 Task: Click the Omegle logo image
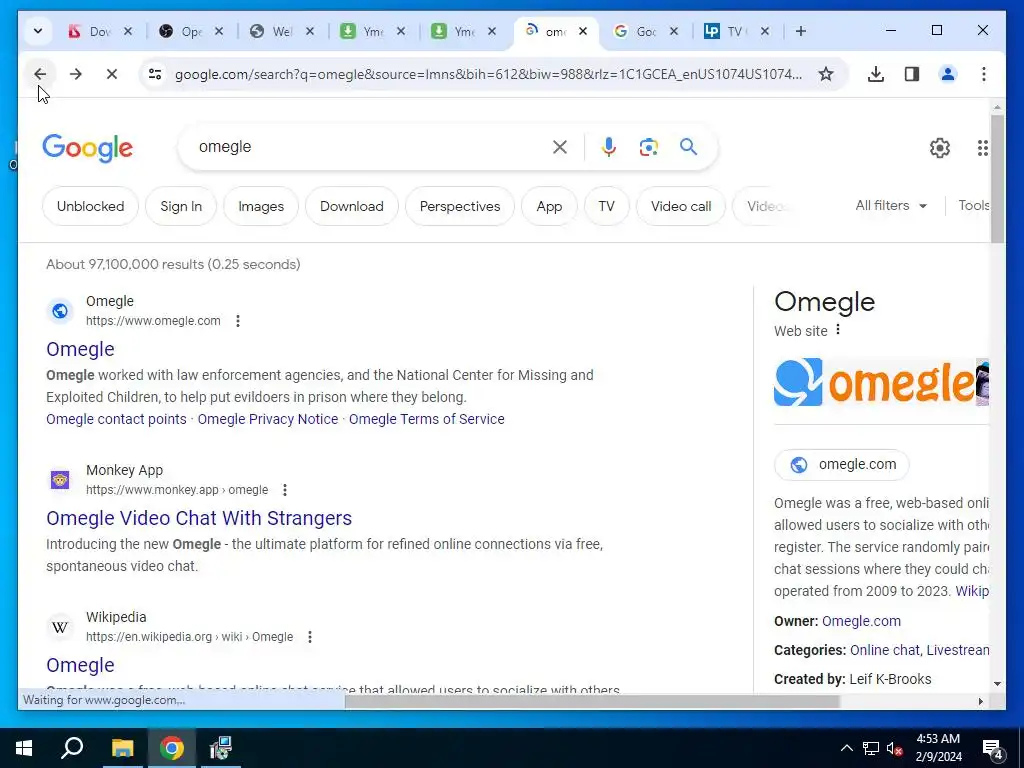[x=874, y=382]
